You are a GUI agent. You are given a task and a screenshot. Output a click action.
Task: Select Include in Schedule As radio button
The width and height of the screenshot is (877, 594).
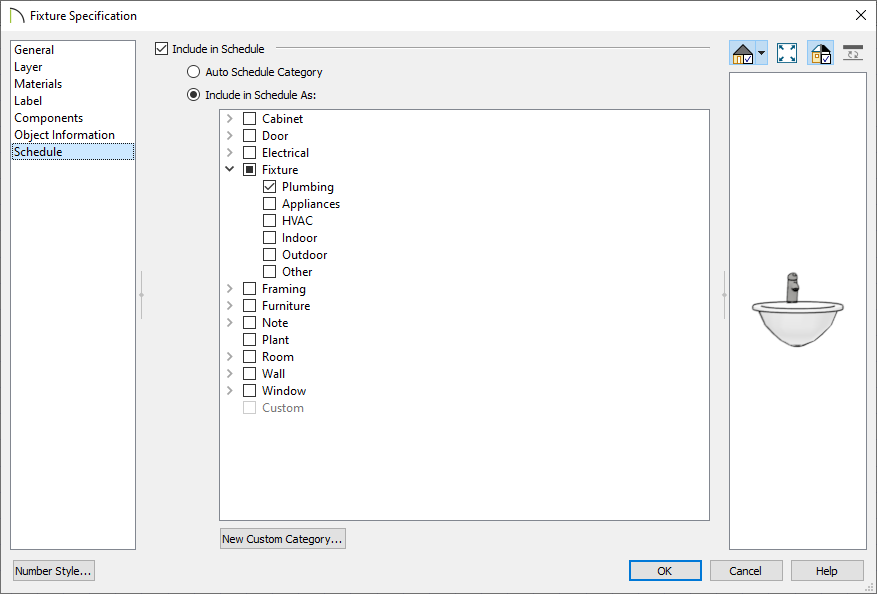[194, 95]
